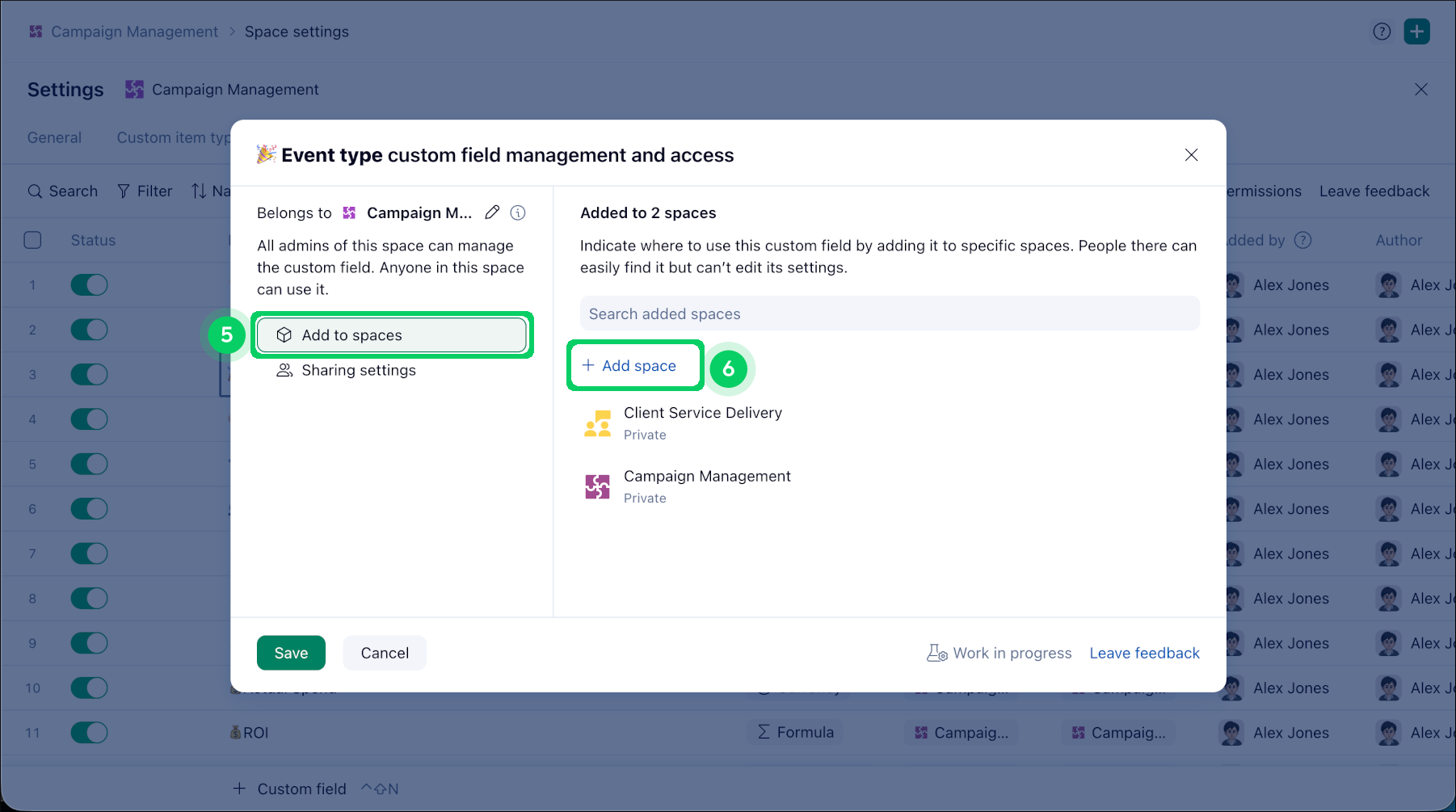Viewport: 1456px width, 812px height.
Task: Switch to the General tab
Action: pyautogui.click(x=54, y=137)
